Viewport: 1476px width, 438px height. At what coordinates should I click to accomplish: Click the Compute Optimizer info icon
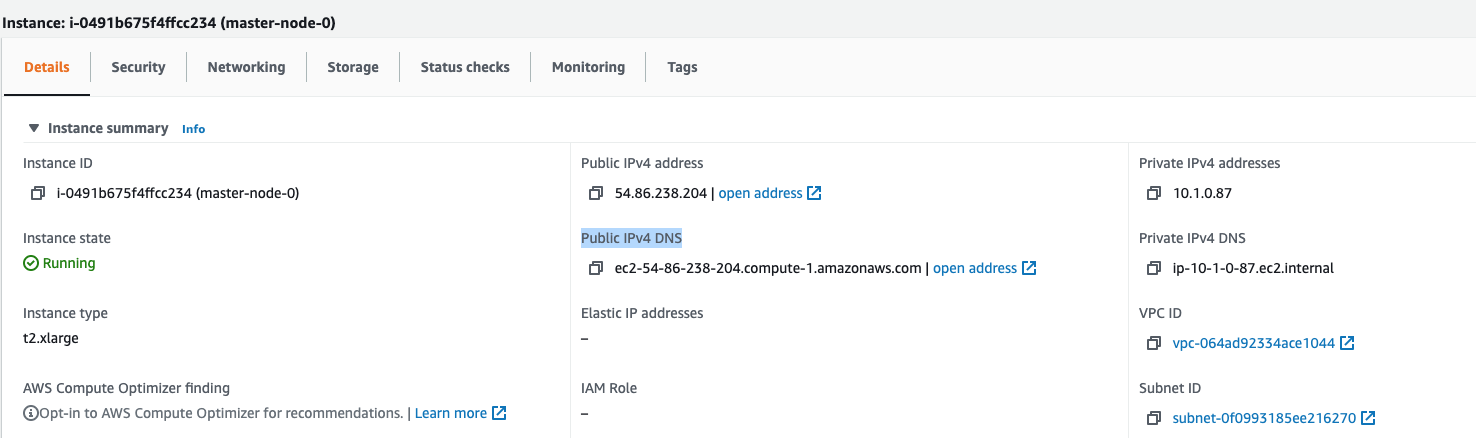pos(31,414)
